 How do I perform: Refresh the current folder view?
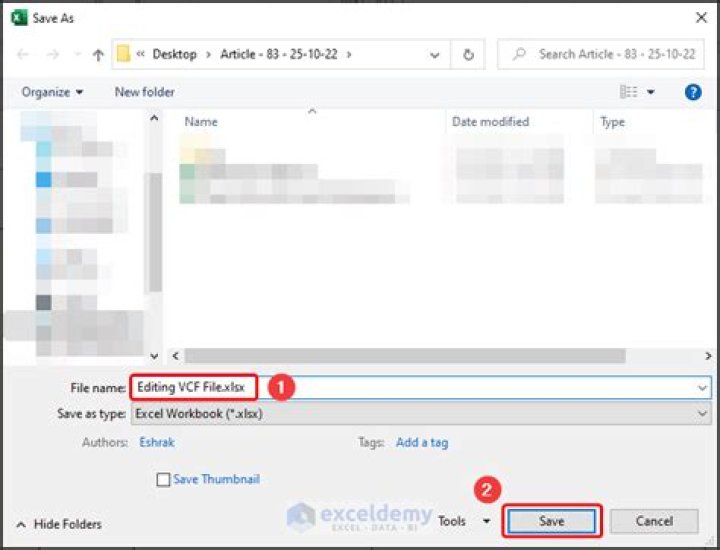tap(468, 54)
